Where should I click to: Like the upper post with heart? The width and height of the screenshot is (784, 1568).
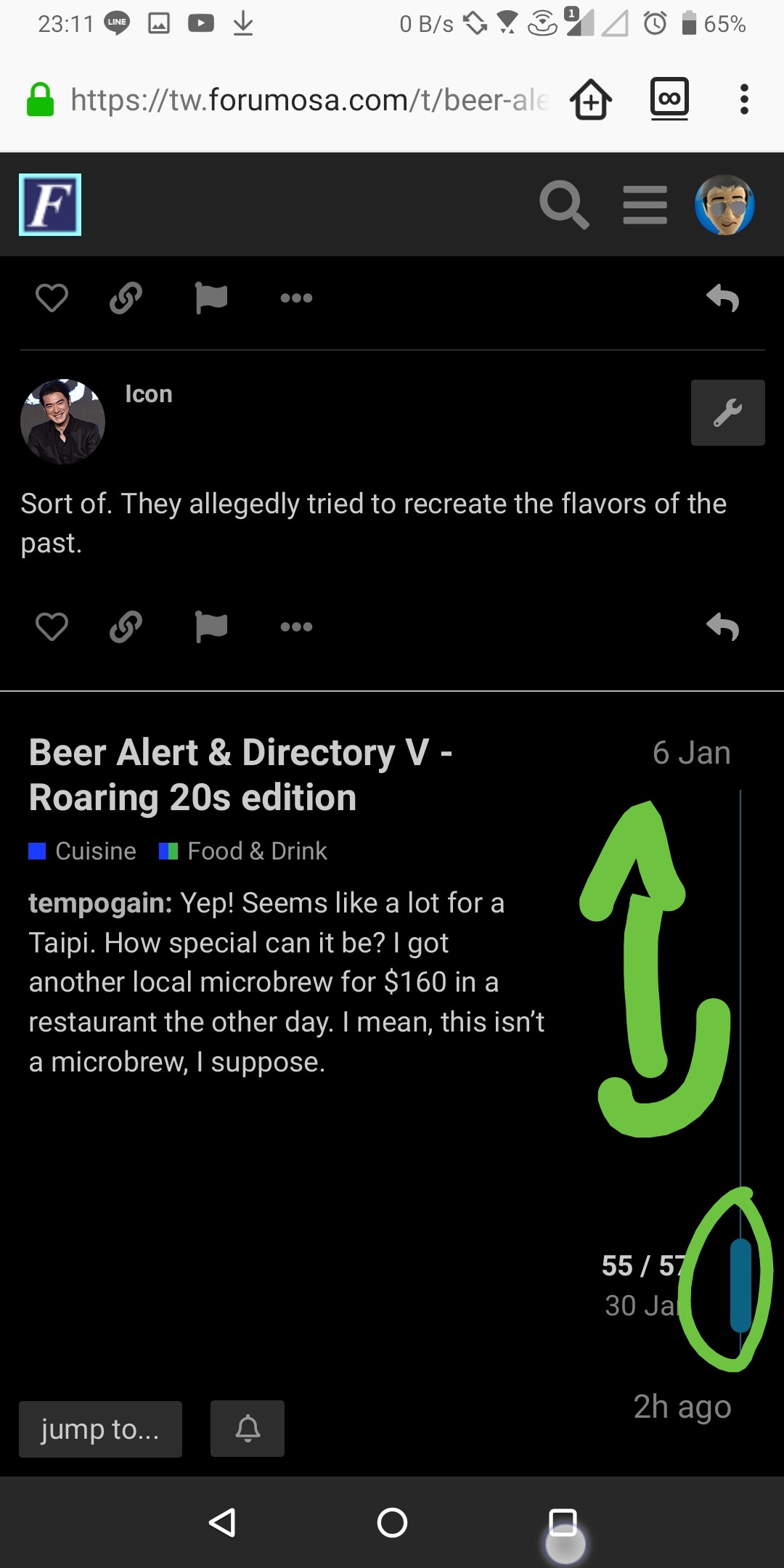click(x=52, y=298)
